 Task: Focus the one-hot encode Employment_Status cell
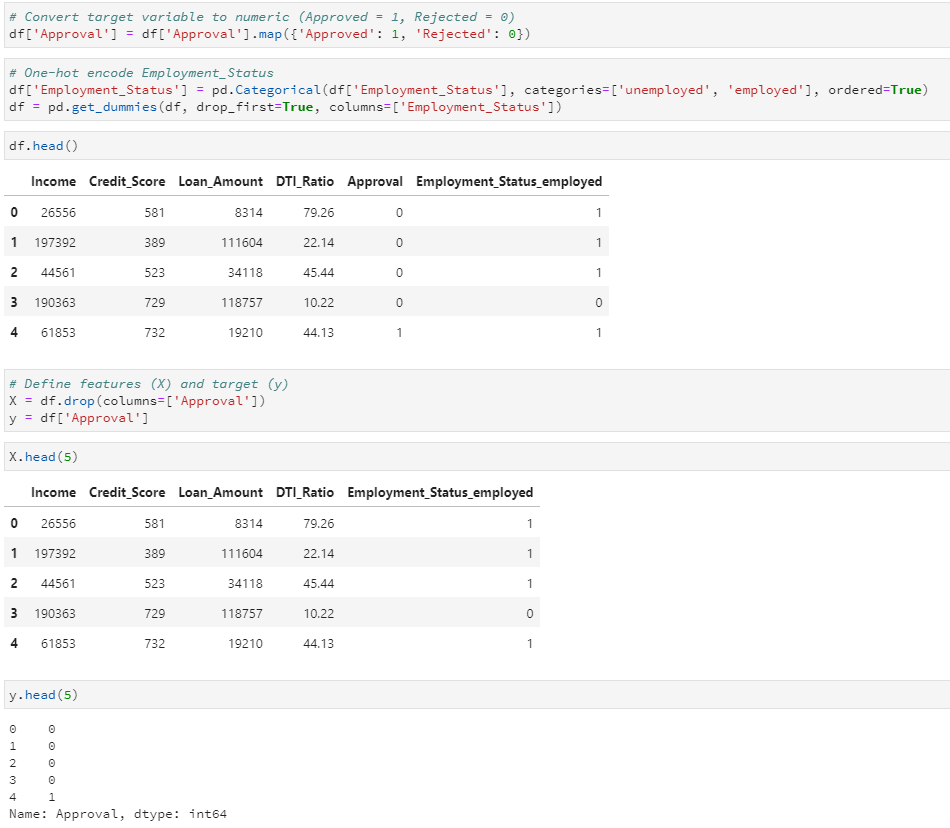pos(475,90)
